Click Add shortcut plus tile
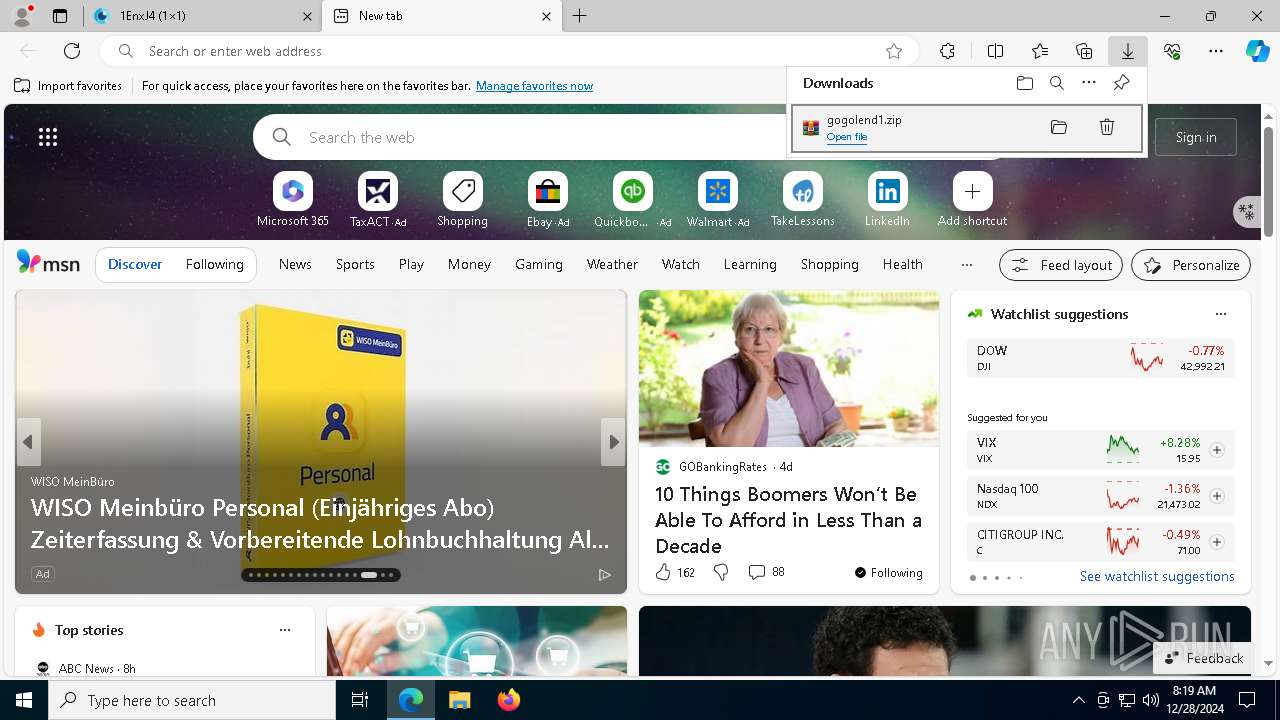 [972, 199]
